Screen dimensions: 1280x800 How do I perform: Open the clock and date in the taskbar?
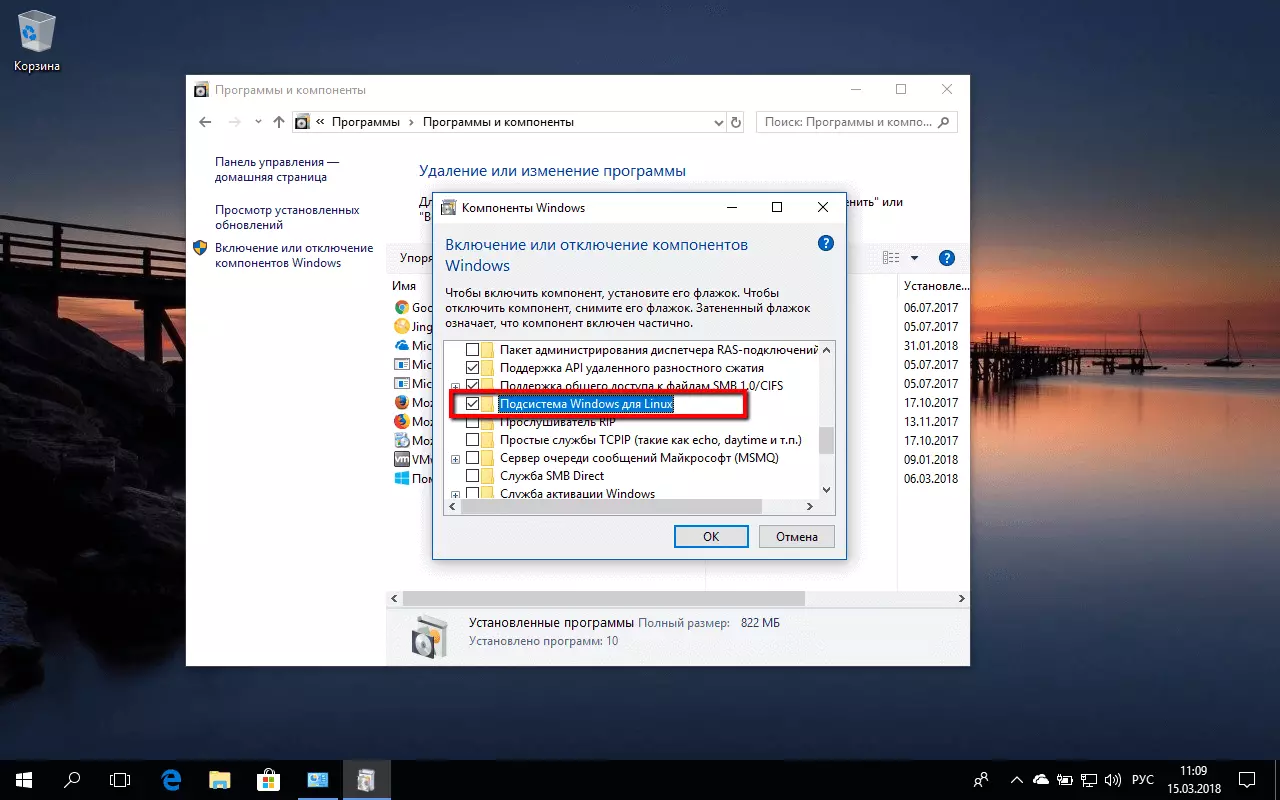click(1193, 779)
